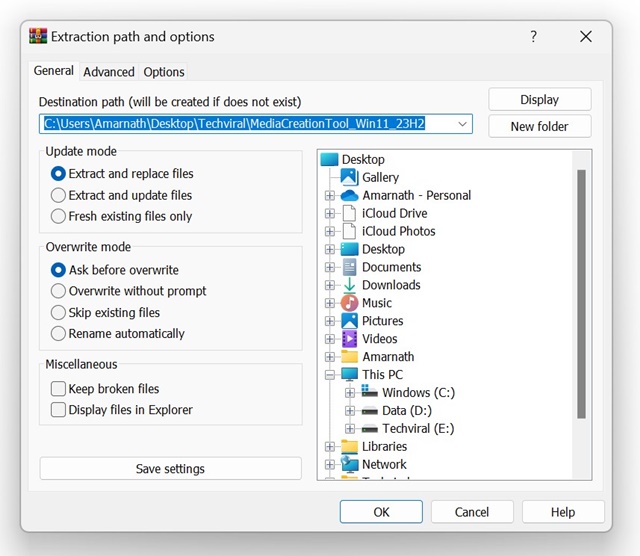The height and width of the screenshot is (556, 640).
Task: Expand the Windows (C:) drive node
Action: coord(350,393)
